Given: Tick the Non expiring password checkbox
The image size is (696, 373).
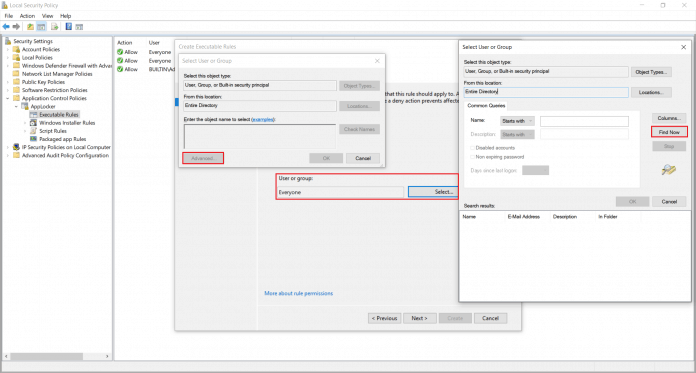Looking at the screenshot, I should click(x=472, y=157).
